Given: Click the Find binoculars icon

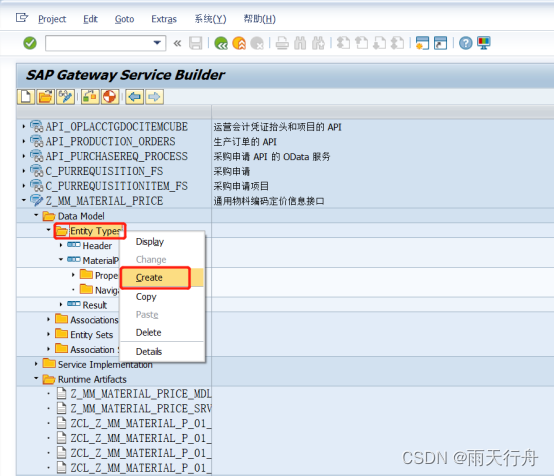Looking at the screenshot, I should pos(300,43).
